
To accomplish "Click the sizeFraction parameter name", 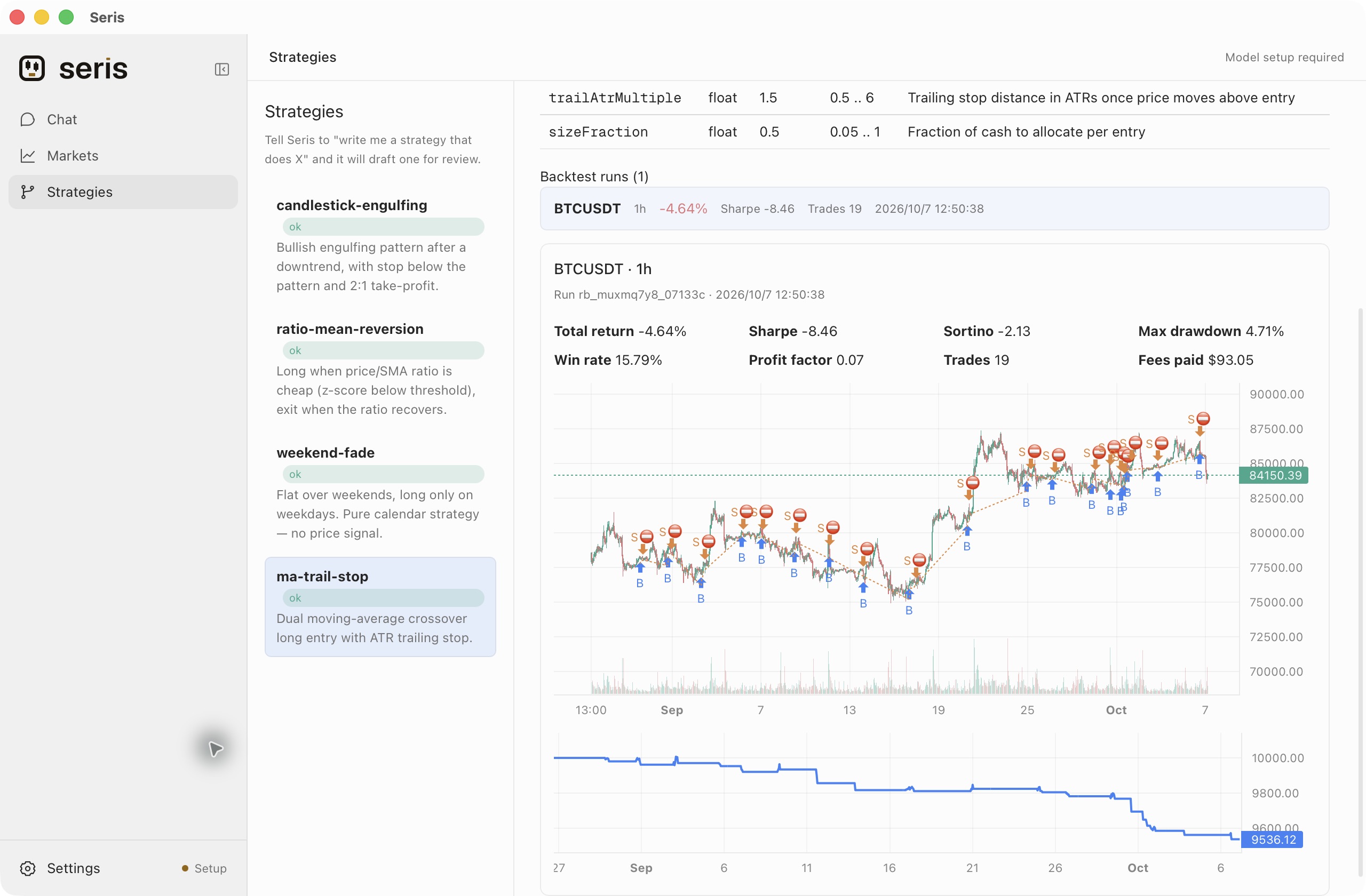I will point(598,132).
